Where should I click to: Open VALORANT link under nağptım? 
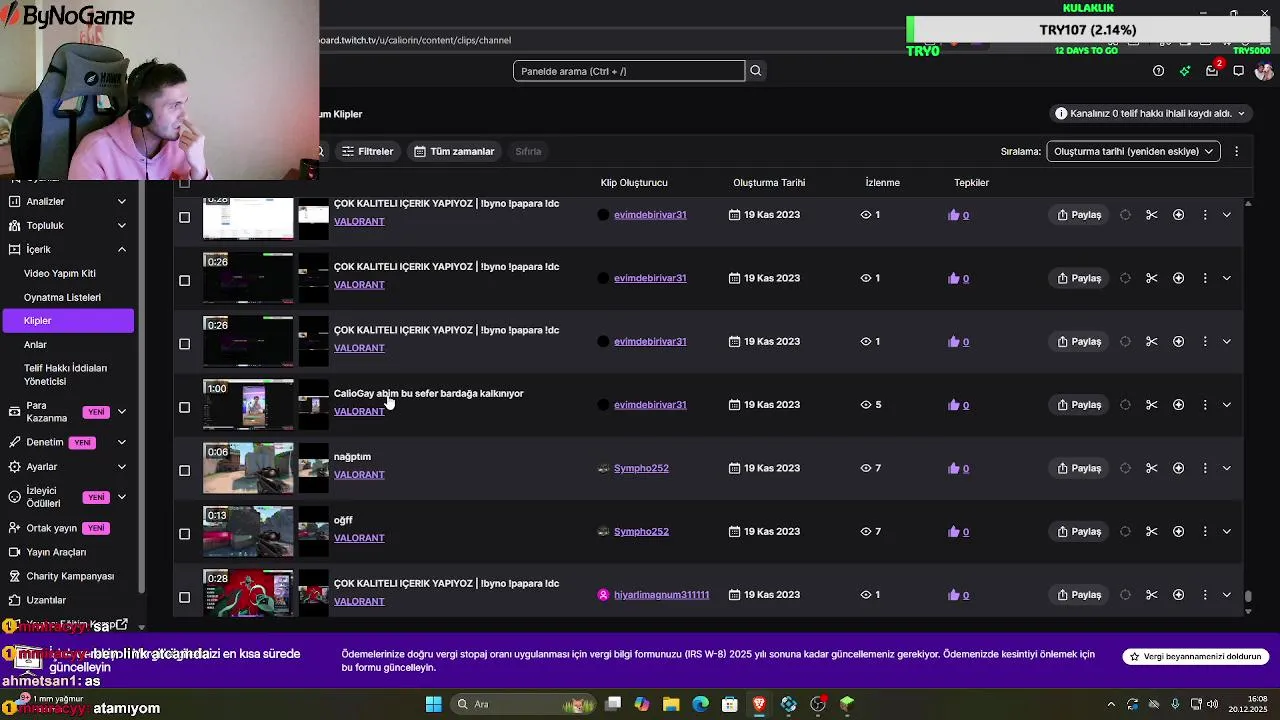359,475
